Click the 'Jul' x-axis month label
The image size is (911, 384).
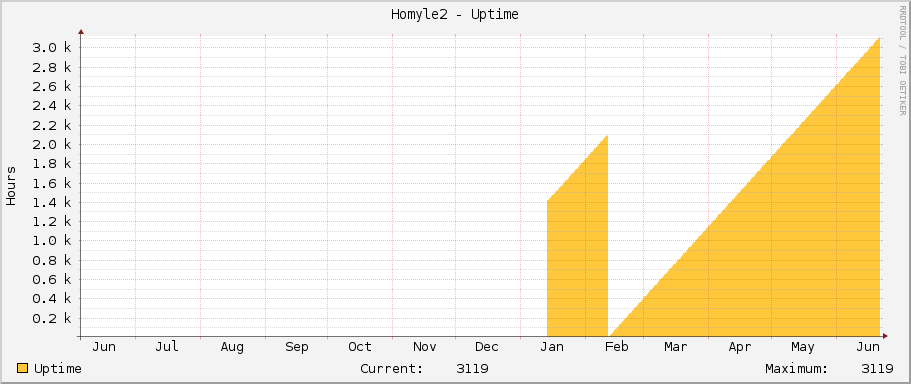click(167, 347)
